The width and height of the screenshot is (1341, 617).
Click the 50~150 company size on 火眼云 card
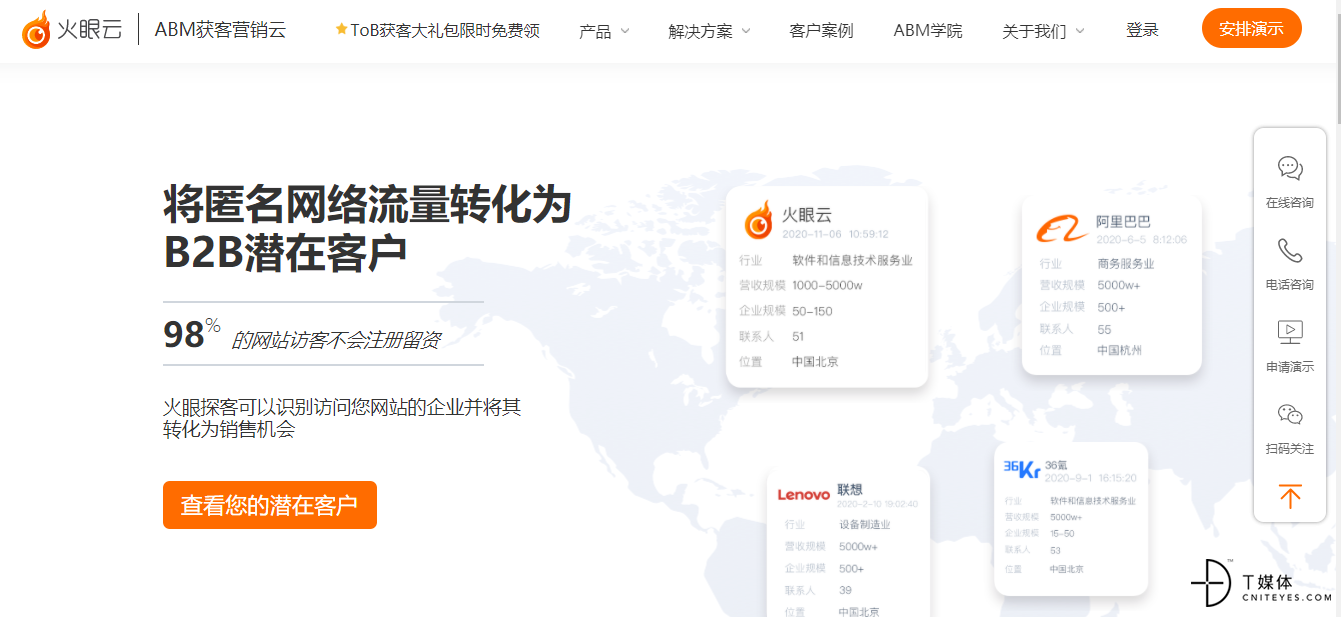(812, 311)
